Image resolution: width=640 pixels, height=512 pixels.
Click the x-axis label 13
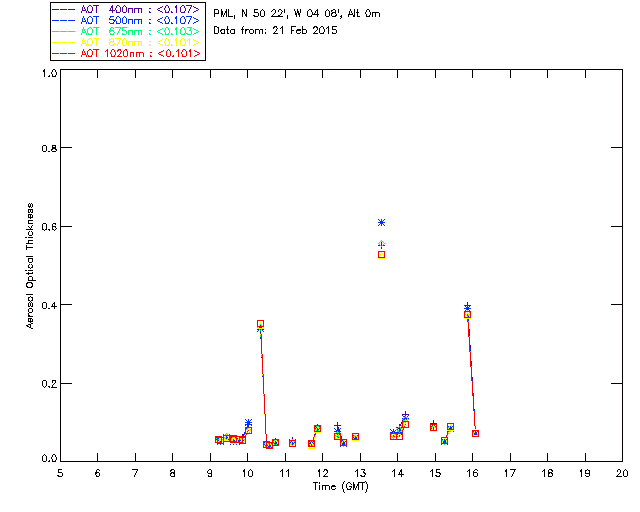[x=360, y=473]
